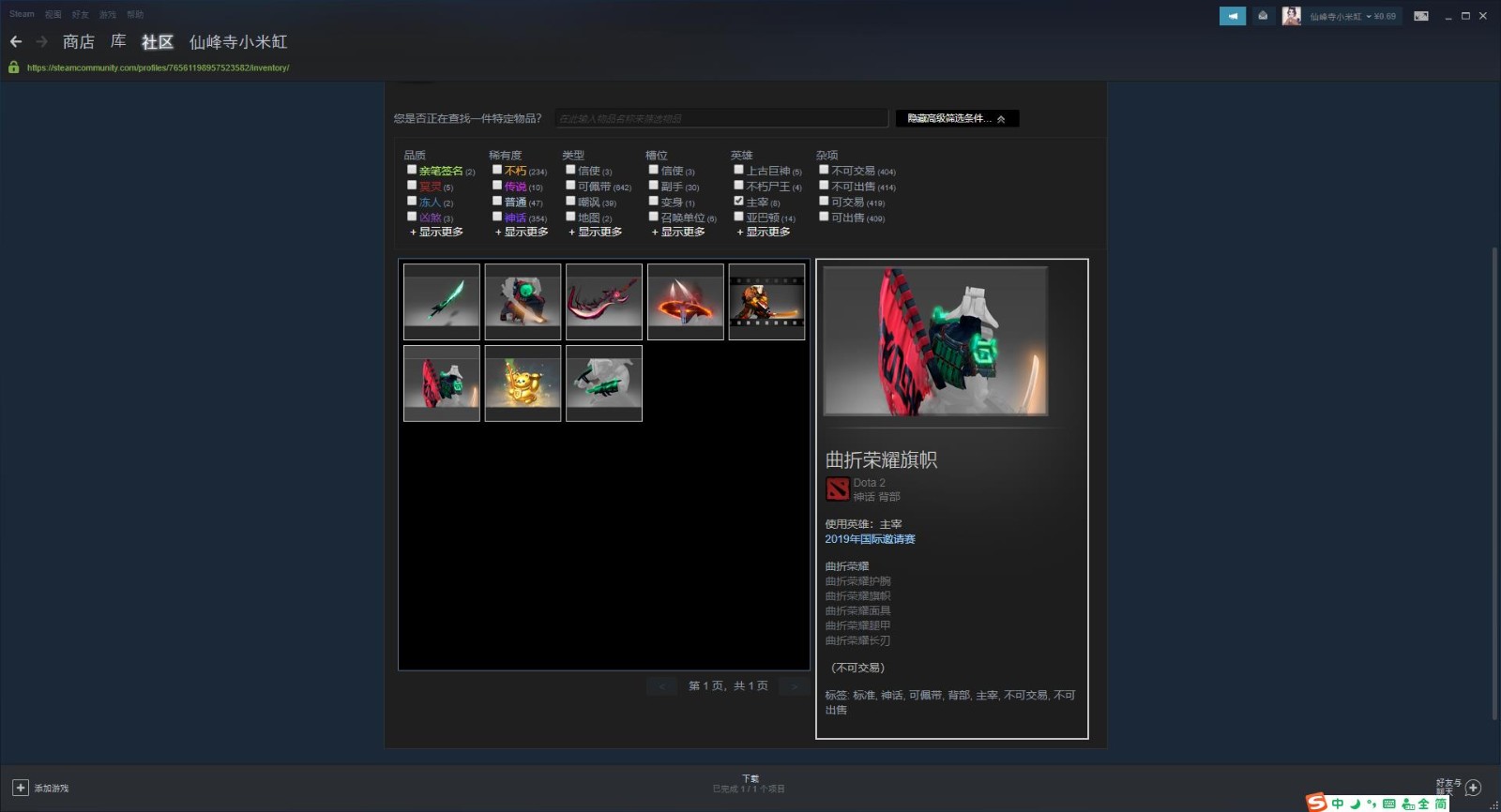Select the second Juggernaut armor item thumbnail
1501x812 pixels.
point(523,301)
